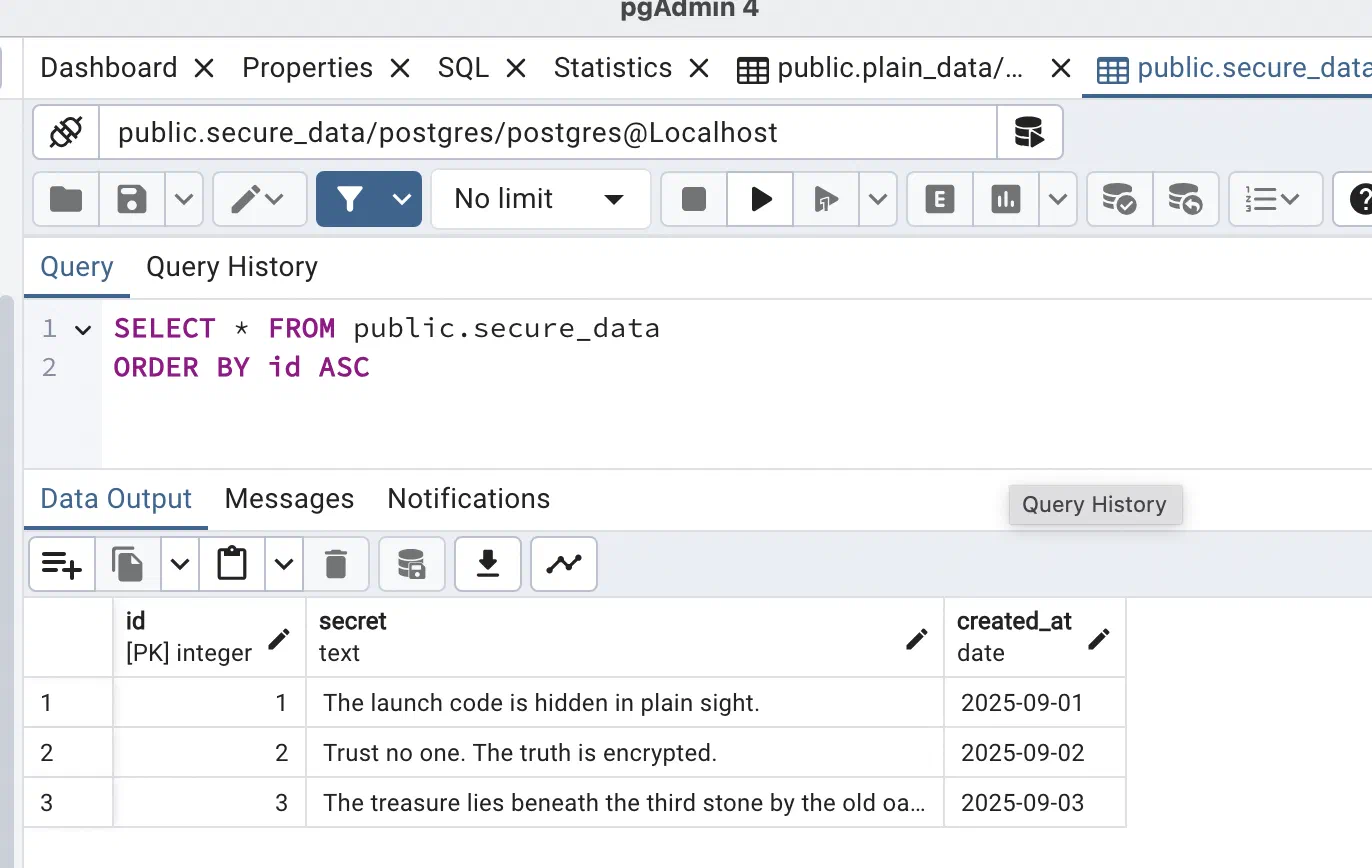Open the Macros list dropdown
The height and width of the screenshot is (868, 1372).
tap(1275, 199)
